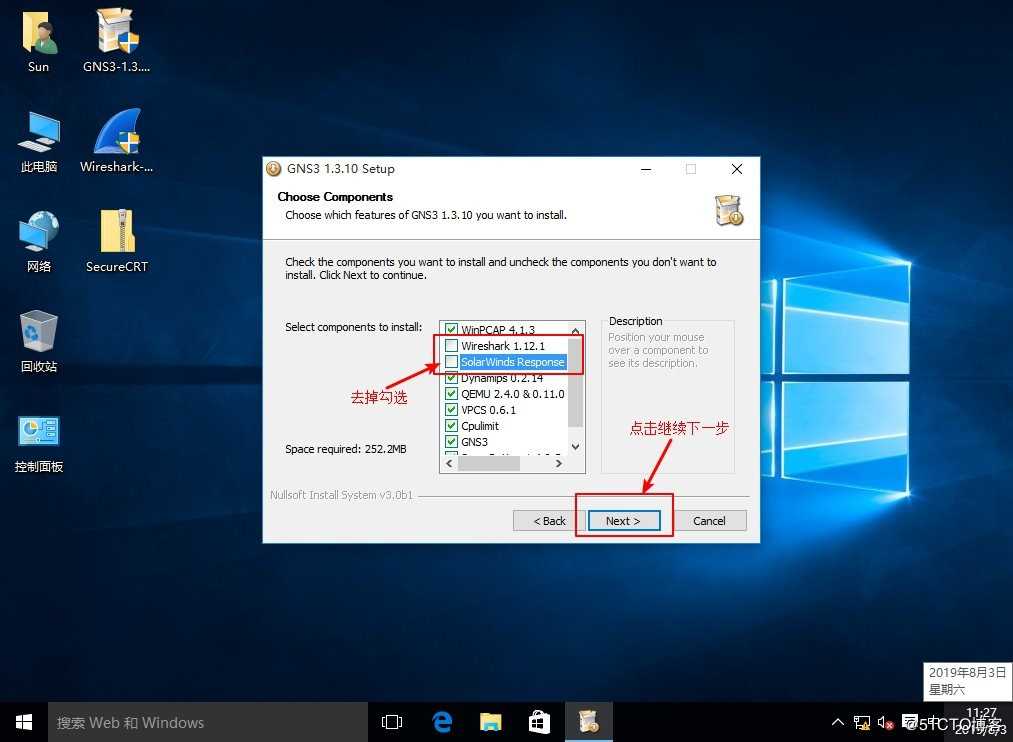The height and width of the screenshot is (742, 1013).
Task: Show hidden system tray icons
Action: 837,722
